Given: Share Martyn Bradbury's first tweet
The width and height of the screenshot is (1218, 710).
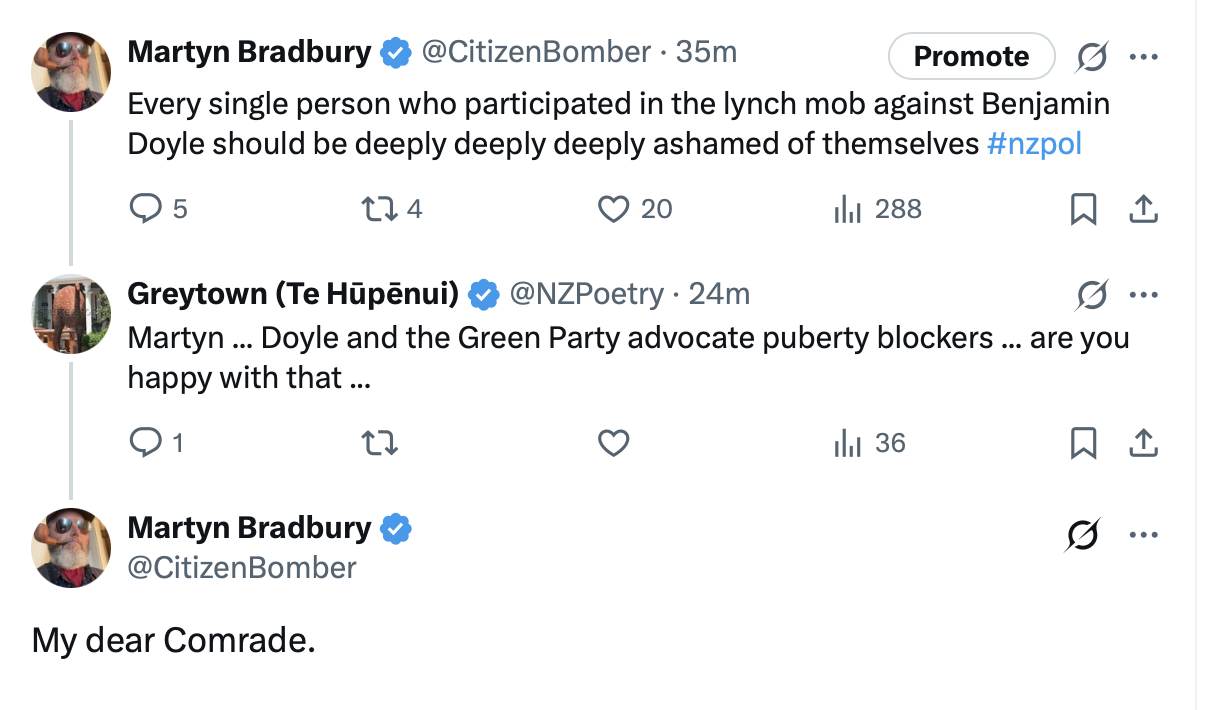Looking at the screenshot, I should [x=1143, y=209].
